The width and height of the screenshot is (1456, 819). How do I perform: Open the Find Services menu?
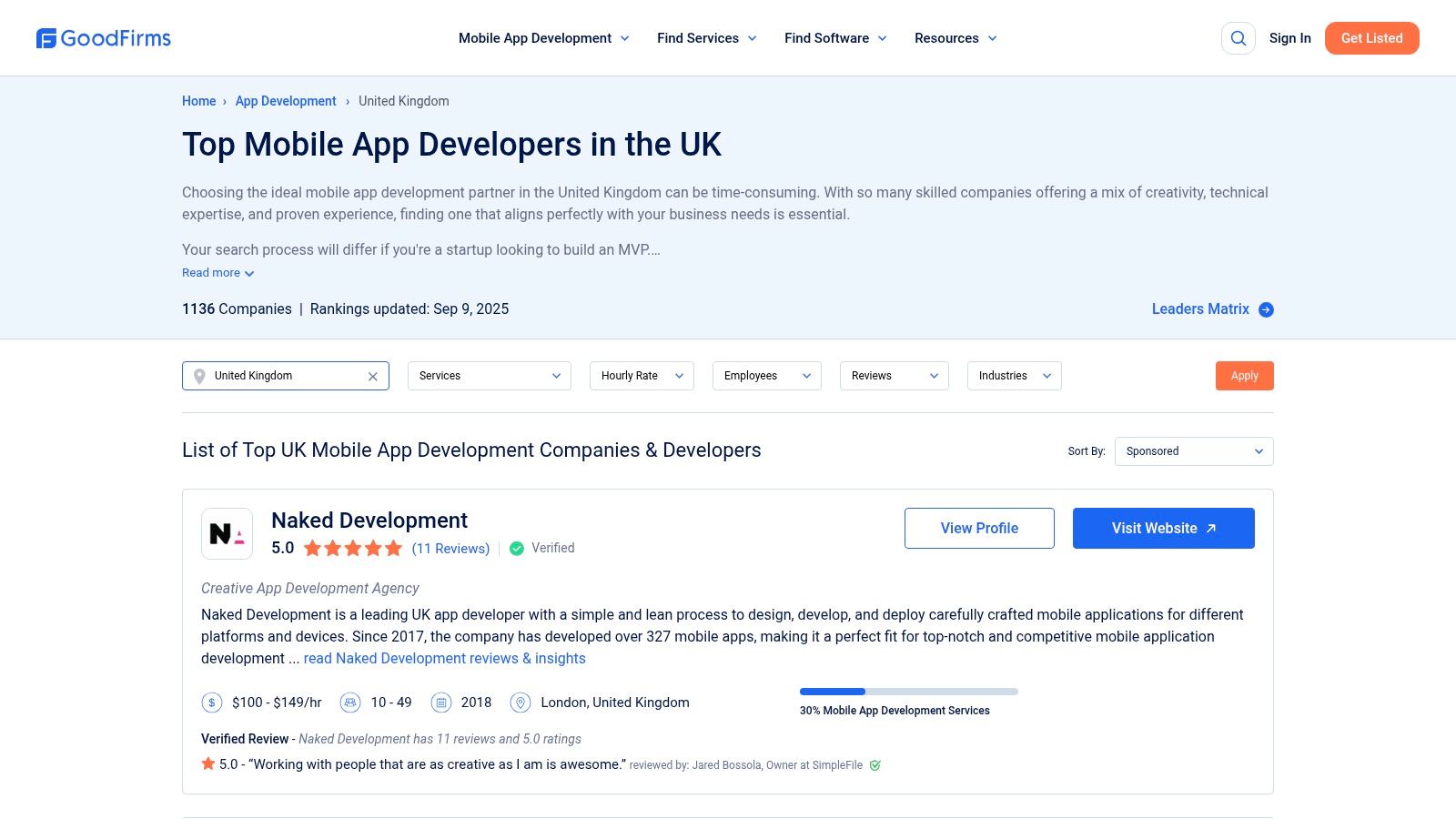pos(706,38)
